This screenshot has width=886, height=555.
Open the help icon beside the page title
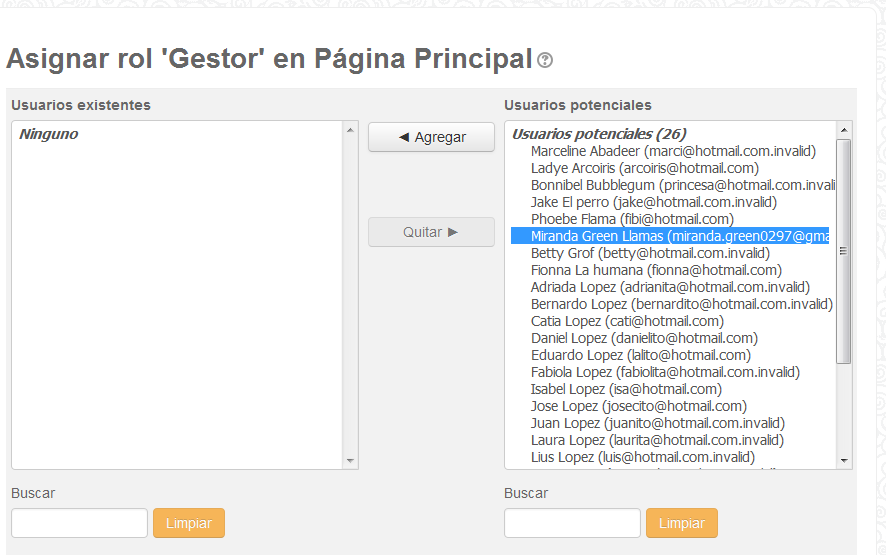point(545,60)
